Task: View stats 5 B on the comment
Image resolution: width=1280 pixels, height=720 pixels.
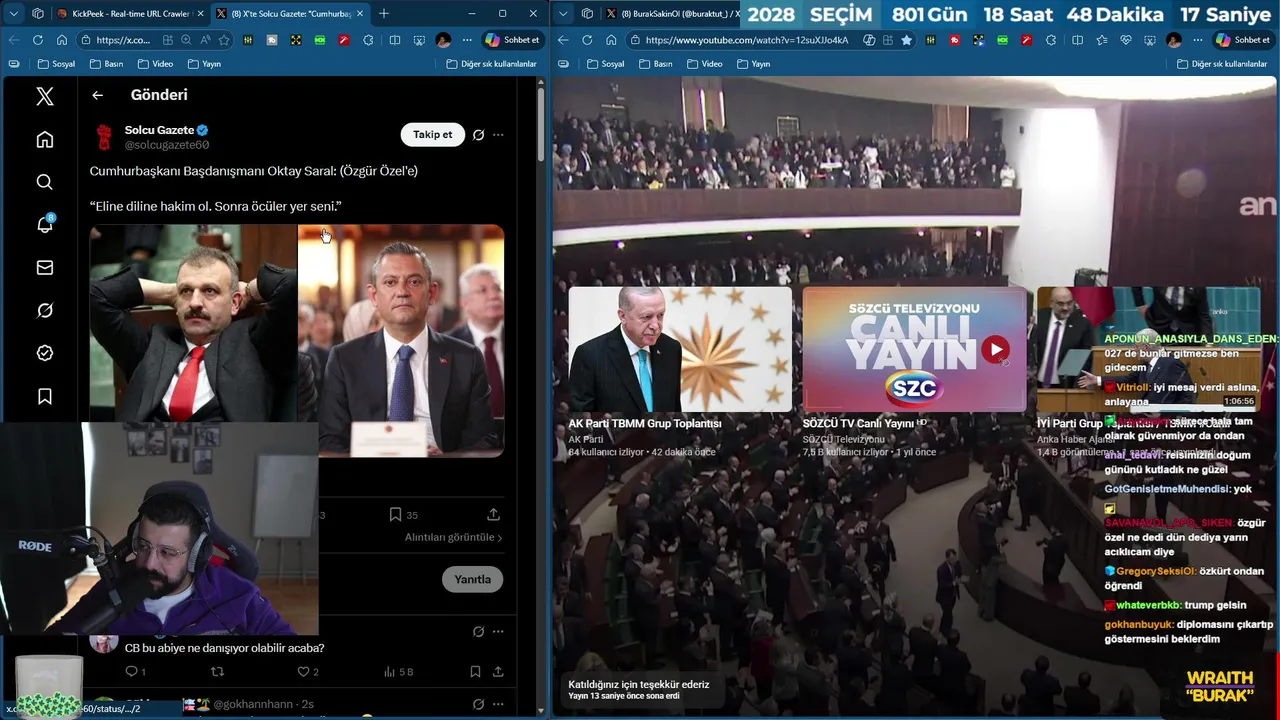Action: click(398, 672)
